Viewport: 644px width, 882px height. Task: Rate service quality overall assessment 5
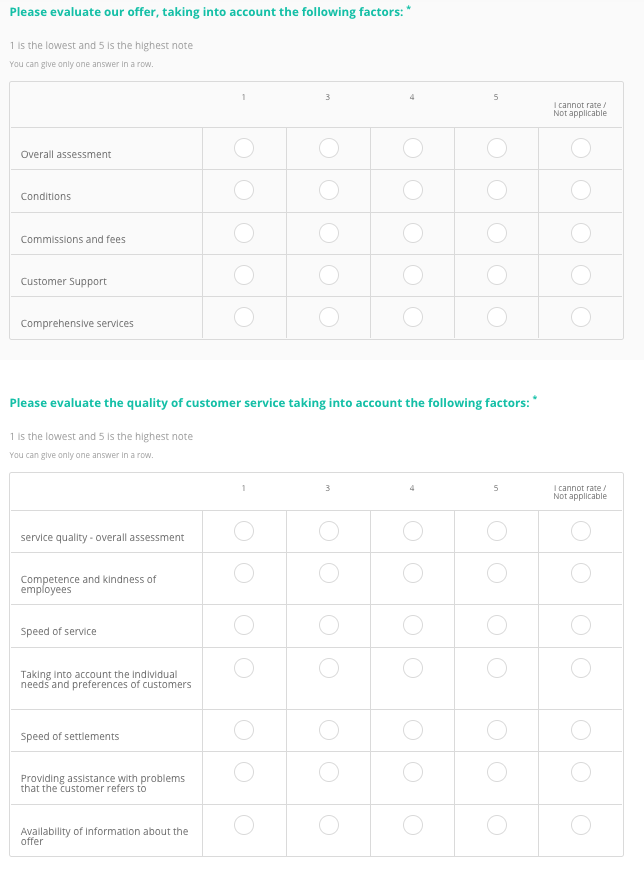coord(497,531)
